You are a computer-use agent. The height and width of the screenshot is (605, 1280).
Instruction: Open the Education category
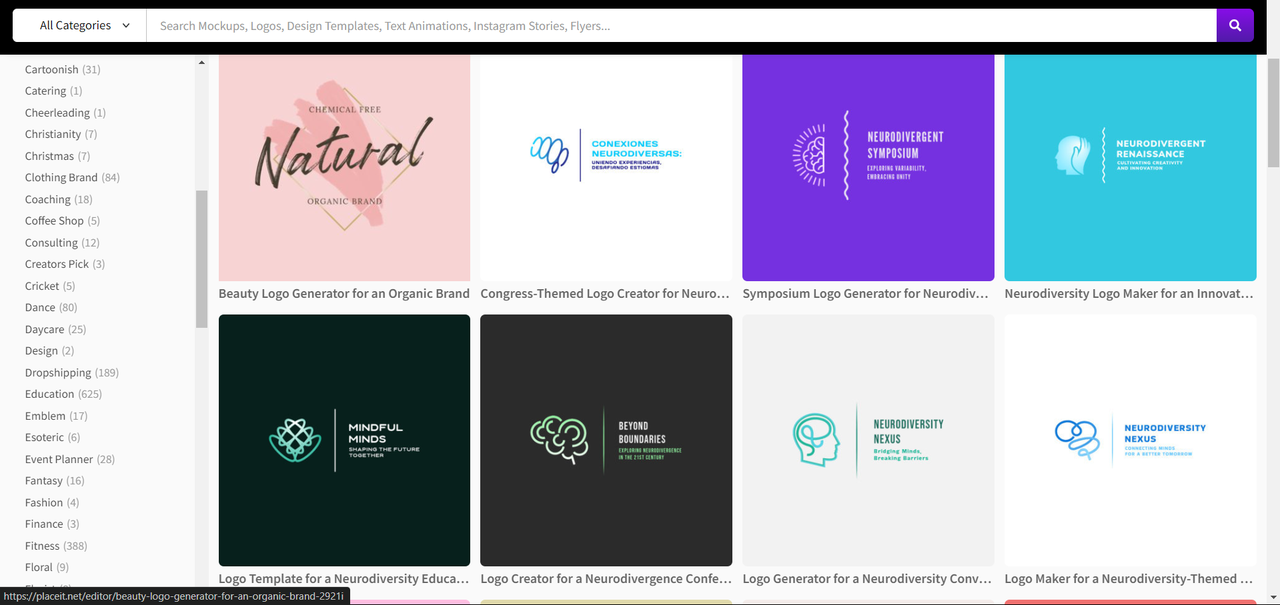click(64, 394)
